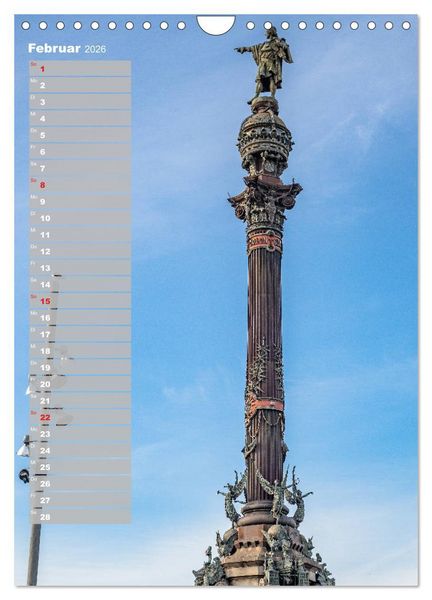
Task: Select the date row for day 25
Action: (x=80, y=467)
